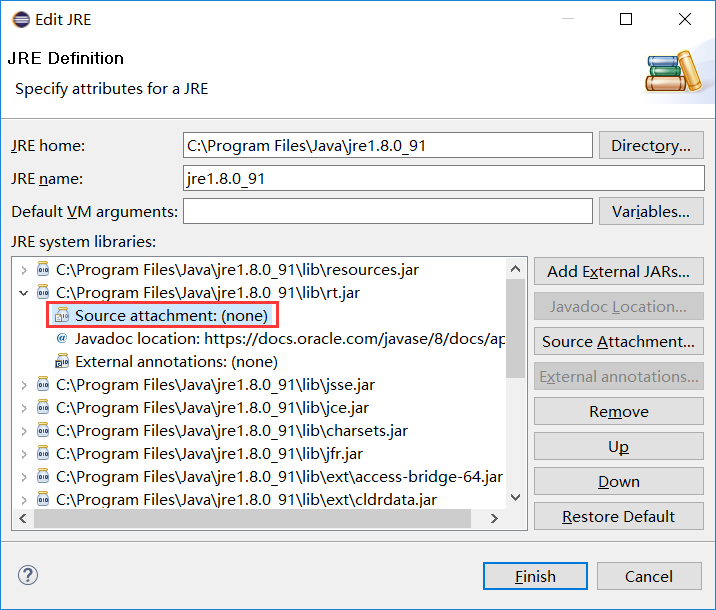Click the help question mark icon
This screenshot has width=716, height=610.
(28, 576)
